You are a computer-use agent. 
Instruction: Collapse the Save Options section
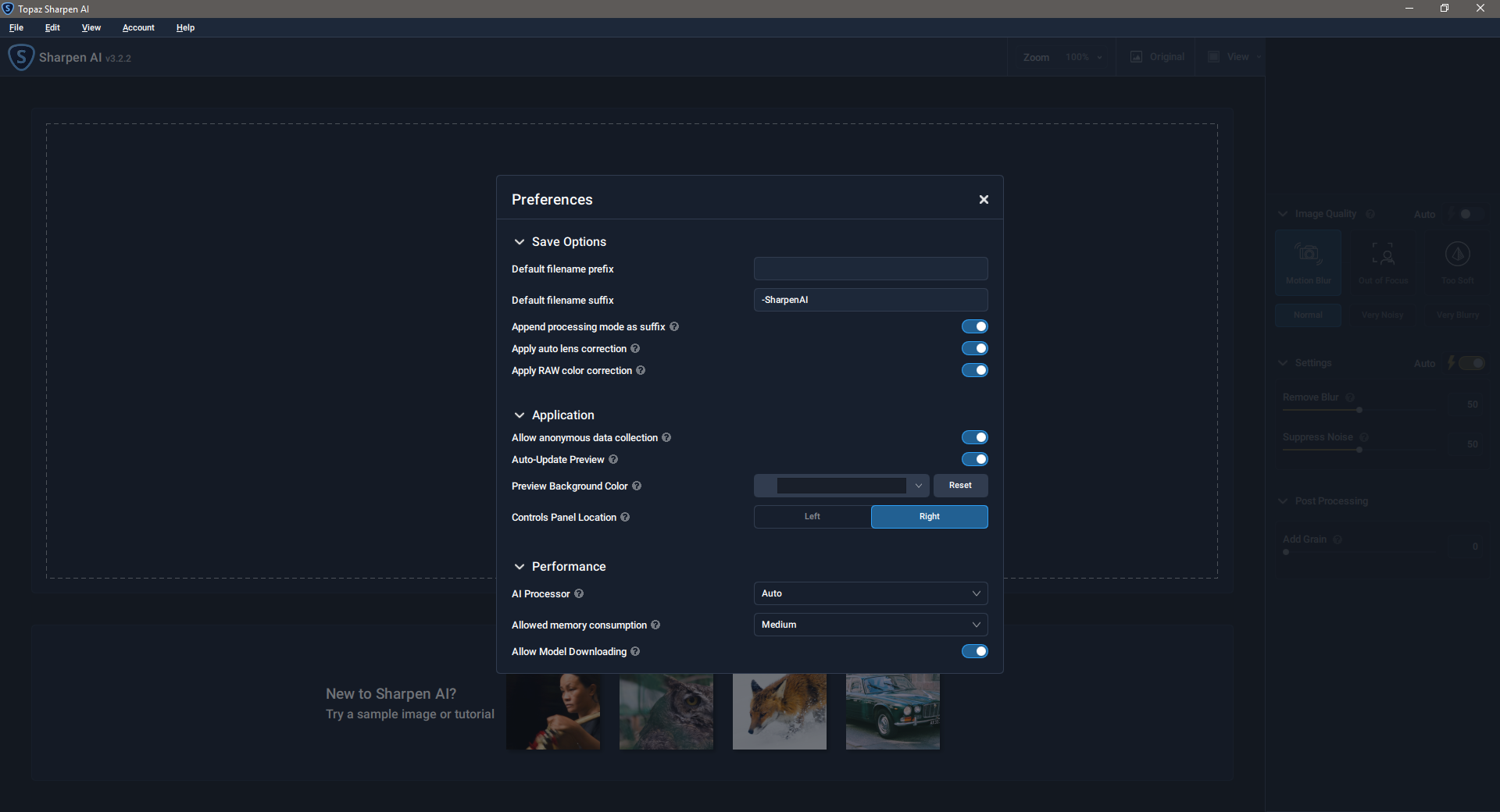point(519,242)
